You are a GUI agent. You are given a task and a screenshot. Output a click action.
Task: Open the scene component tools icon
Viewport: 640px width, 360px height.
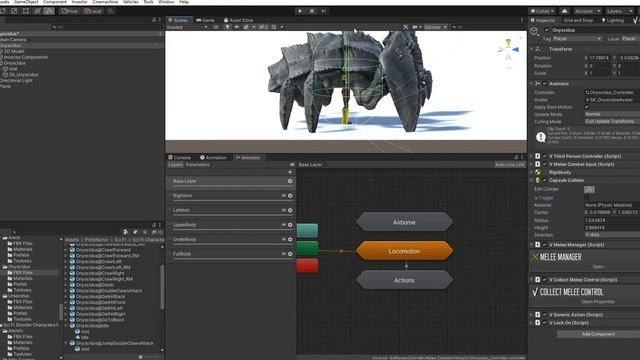406,27
